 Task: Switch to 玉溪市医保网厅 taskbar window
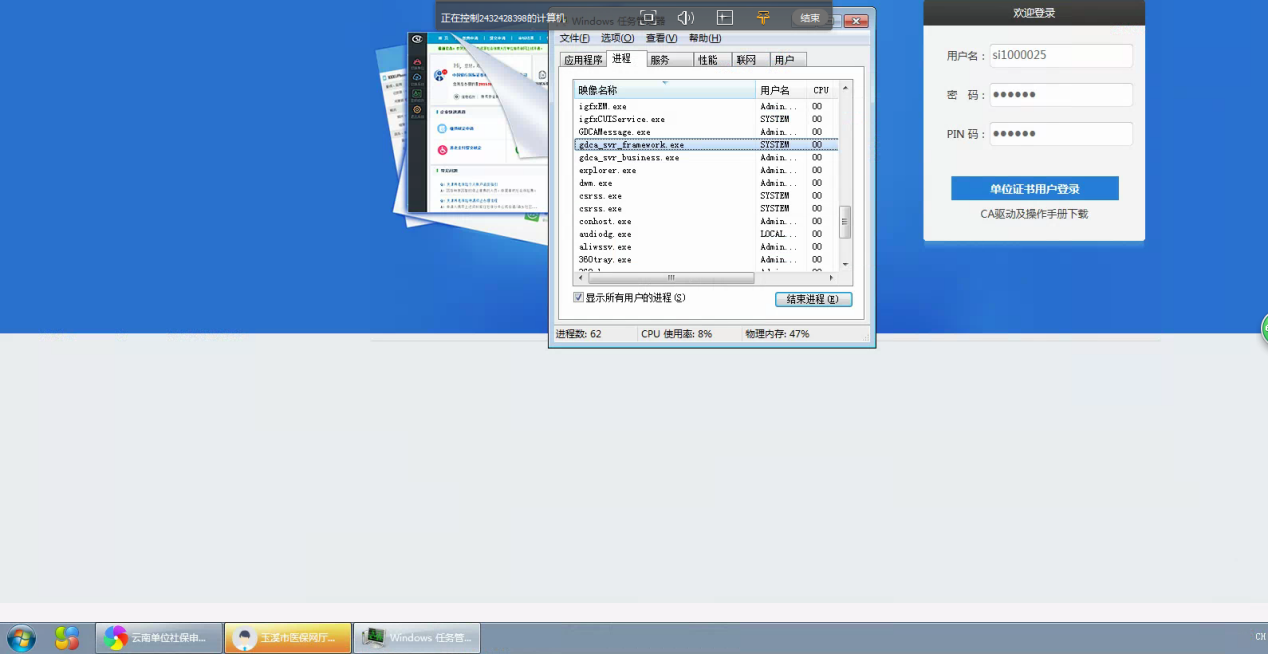[288, 638]
